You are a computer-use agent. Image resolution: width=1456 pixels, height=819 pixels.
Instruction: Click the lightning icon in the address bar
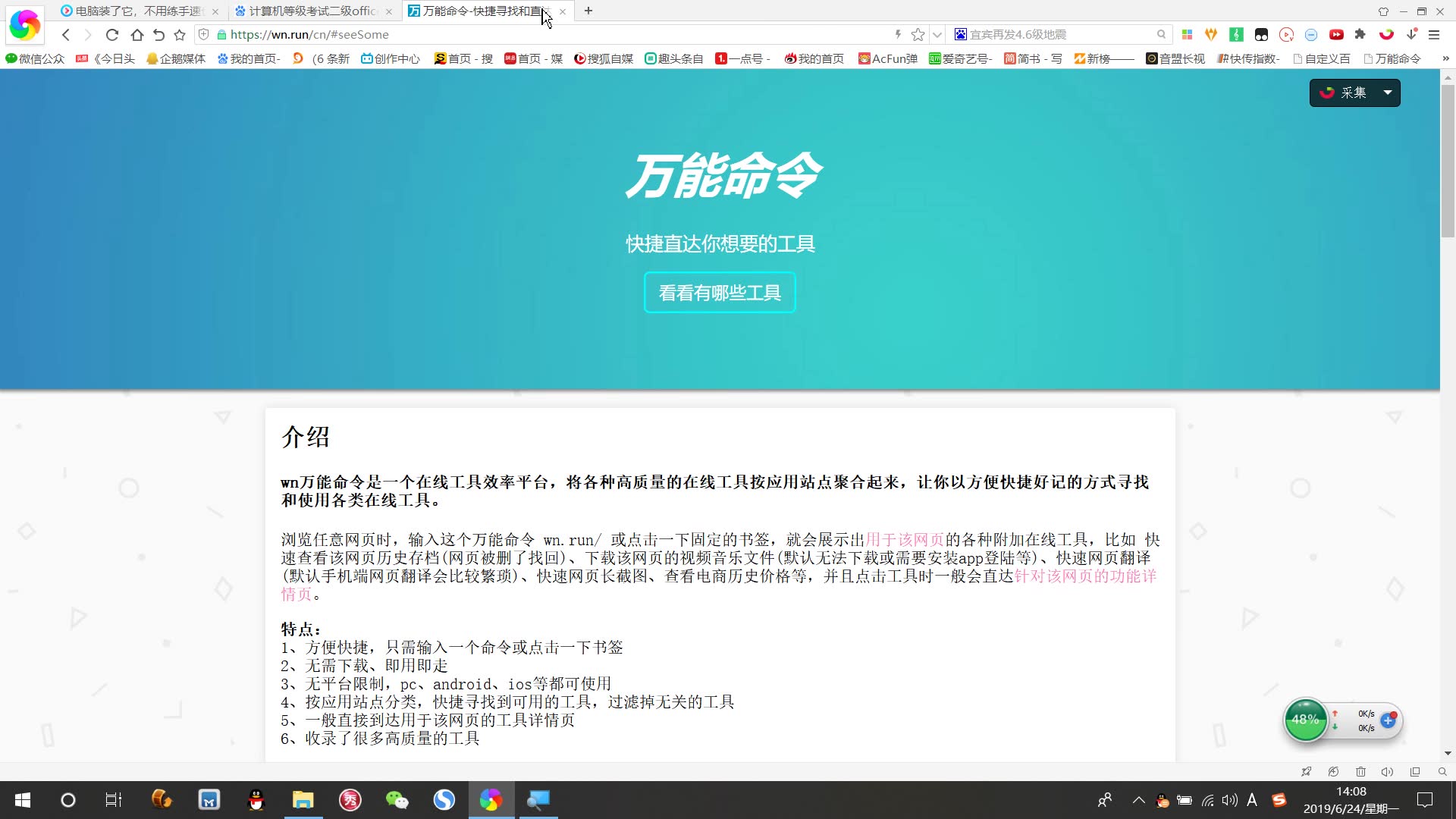(x=897, y=34)
